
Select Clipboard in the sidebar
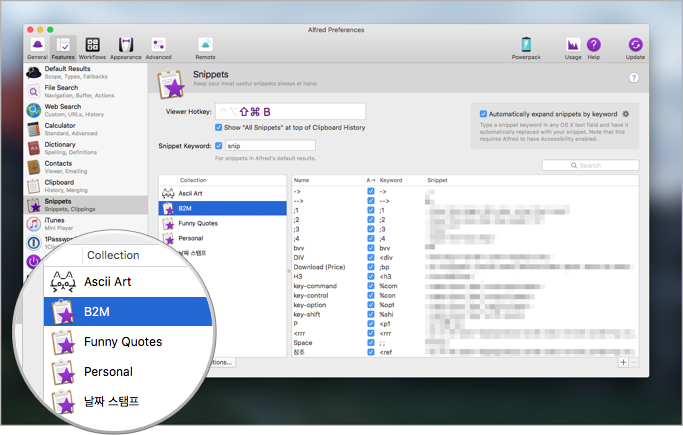(x=86, y=186)
